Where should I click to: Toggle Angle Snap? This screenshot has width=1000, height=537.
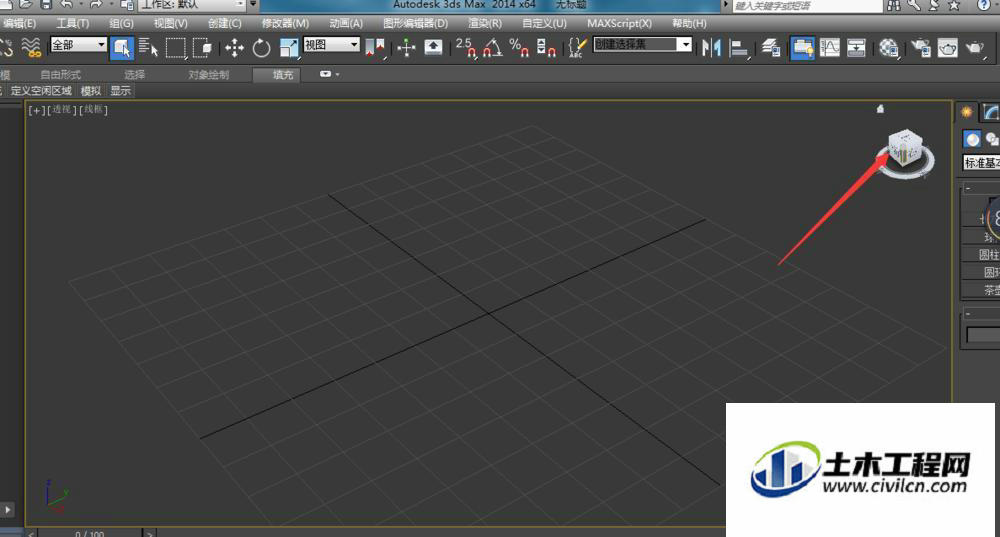(x=492, y=48)
